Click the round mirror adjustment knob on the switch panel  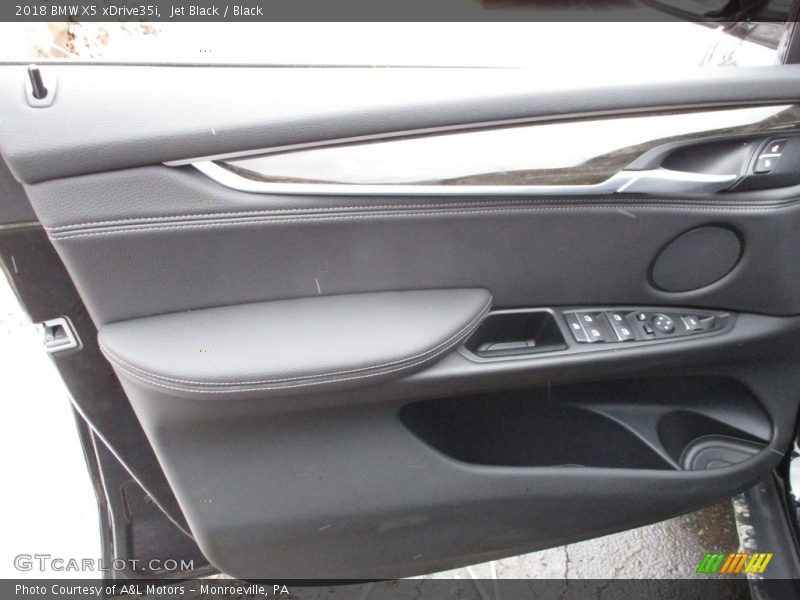click(x=663, y=323)
